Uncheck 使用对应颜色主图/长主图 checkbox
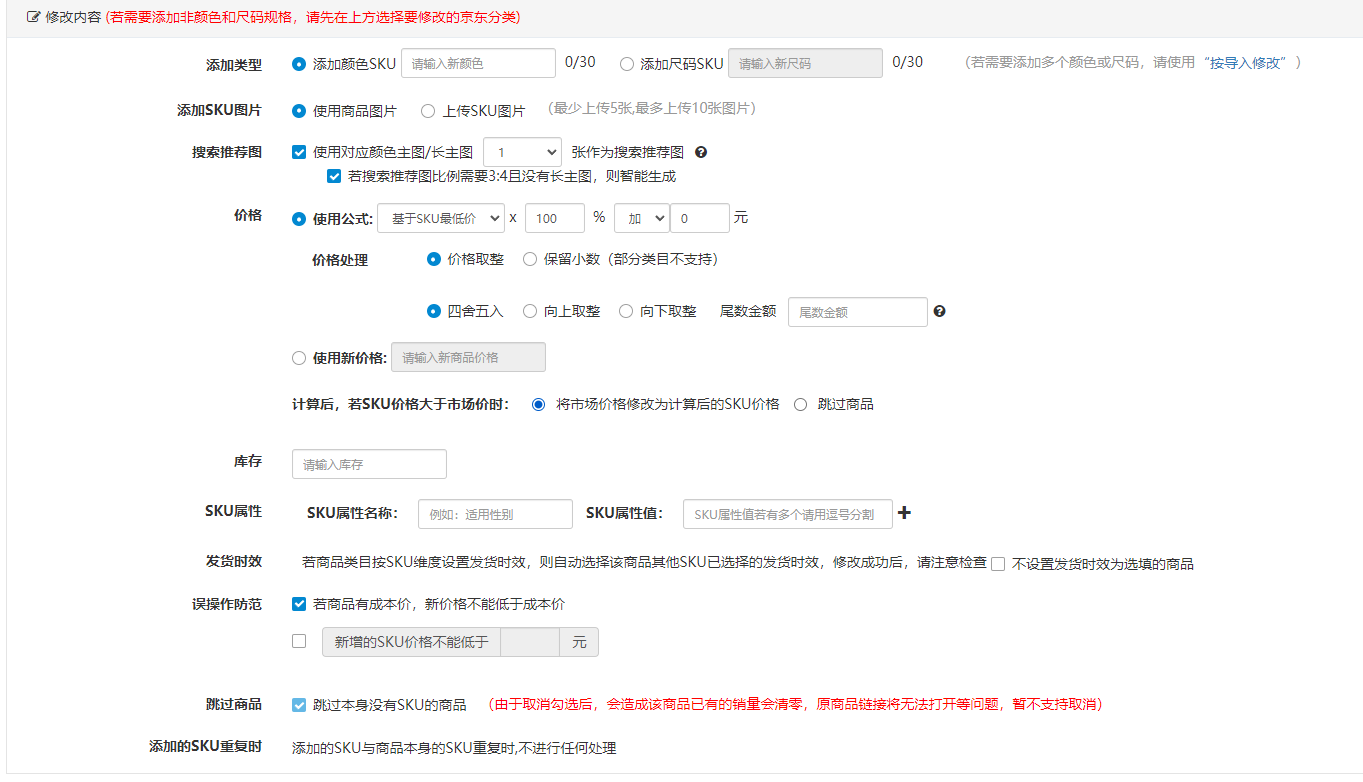The width and height of the screenshot is (1363, 782). click(x=299, y=153)
